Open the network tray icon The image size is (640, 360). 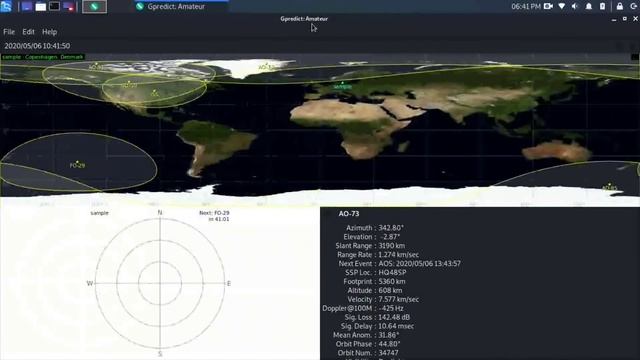click(x=562, y=6)
